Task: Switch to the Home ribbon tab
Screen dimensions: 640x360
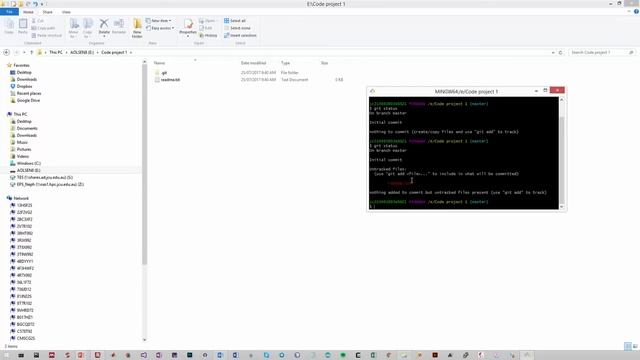Action: point(28,12)
